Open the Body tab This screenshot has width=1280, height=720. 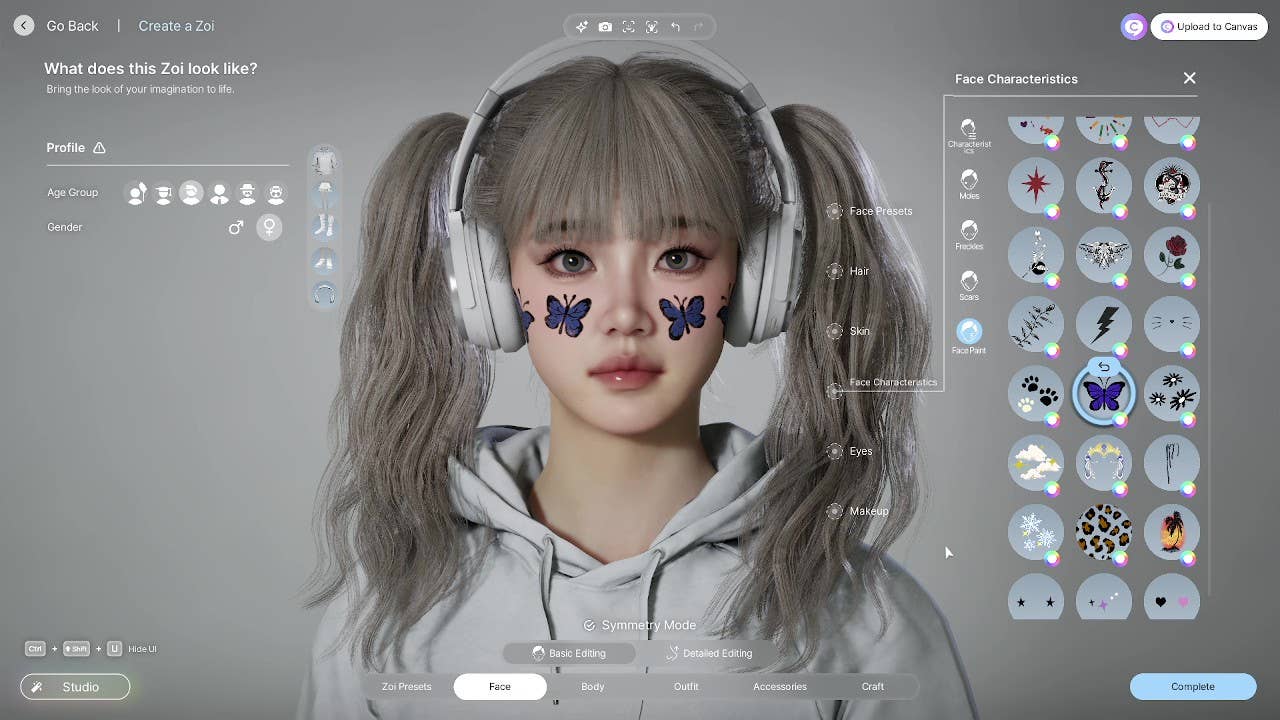(593, 687)
